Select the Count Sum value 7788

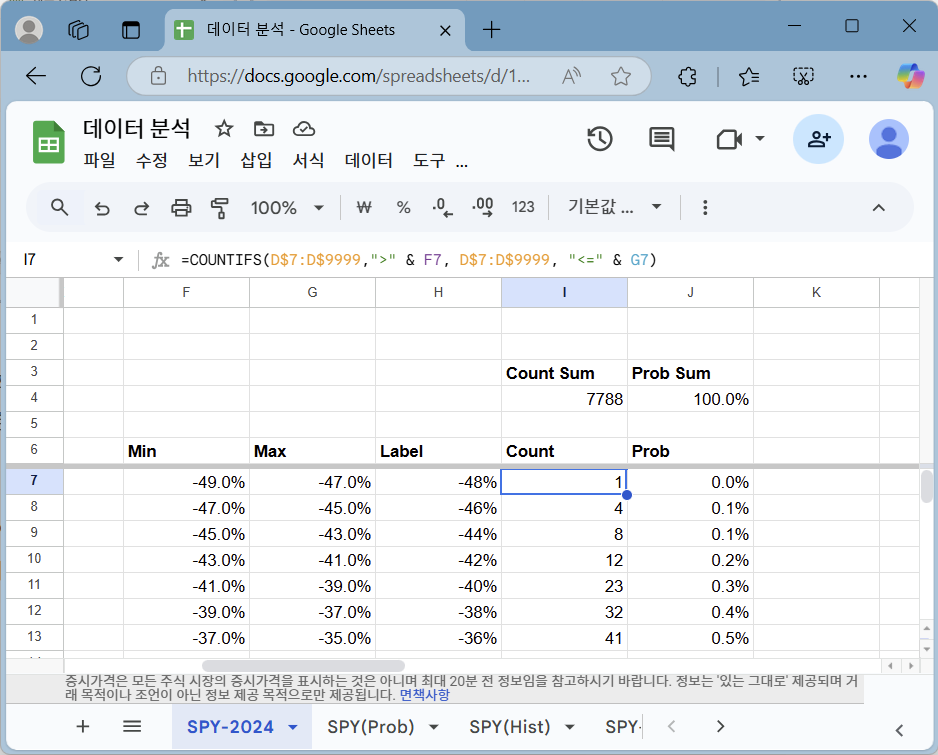564,399
